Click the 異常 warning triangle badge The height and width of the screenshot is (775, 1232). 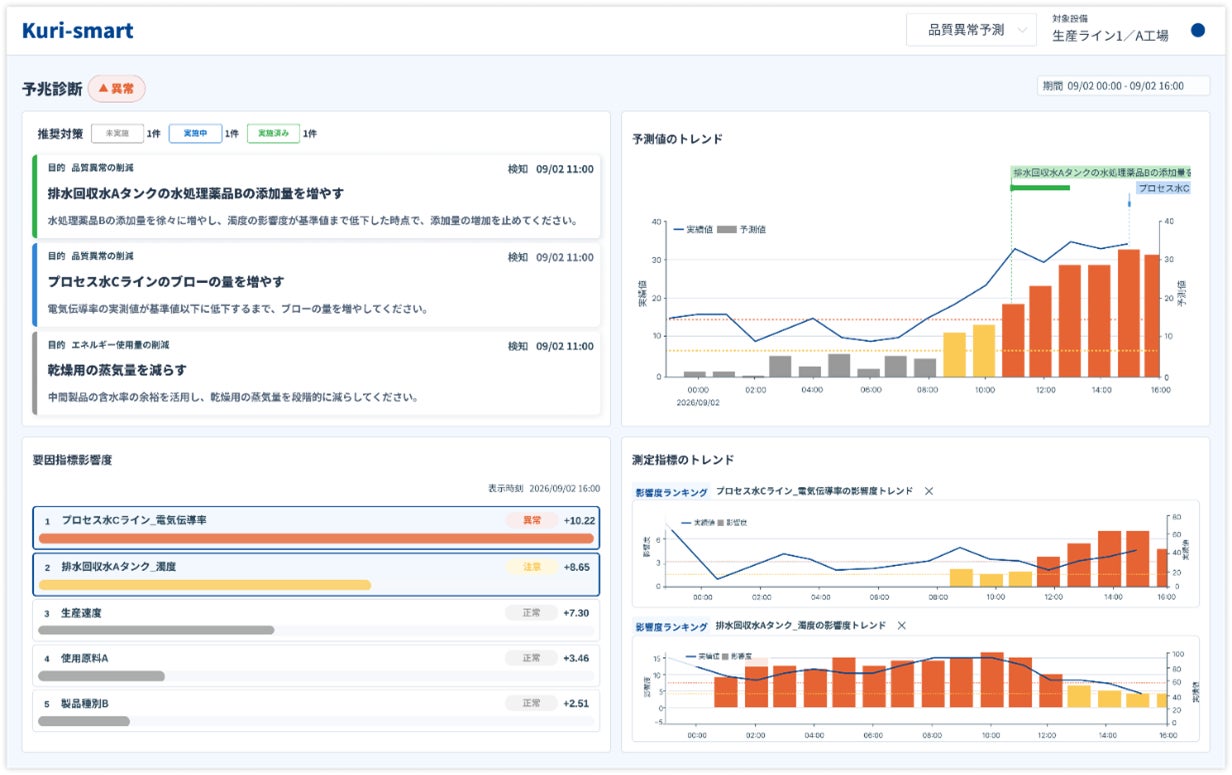117,89
